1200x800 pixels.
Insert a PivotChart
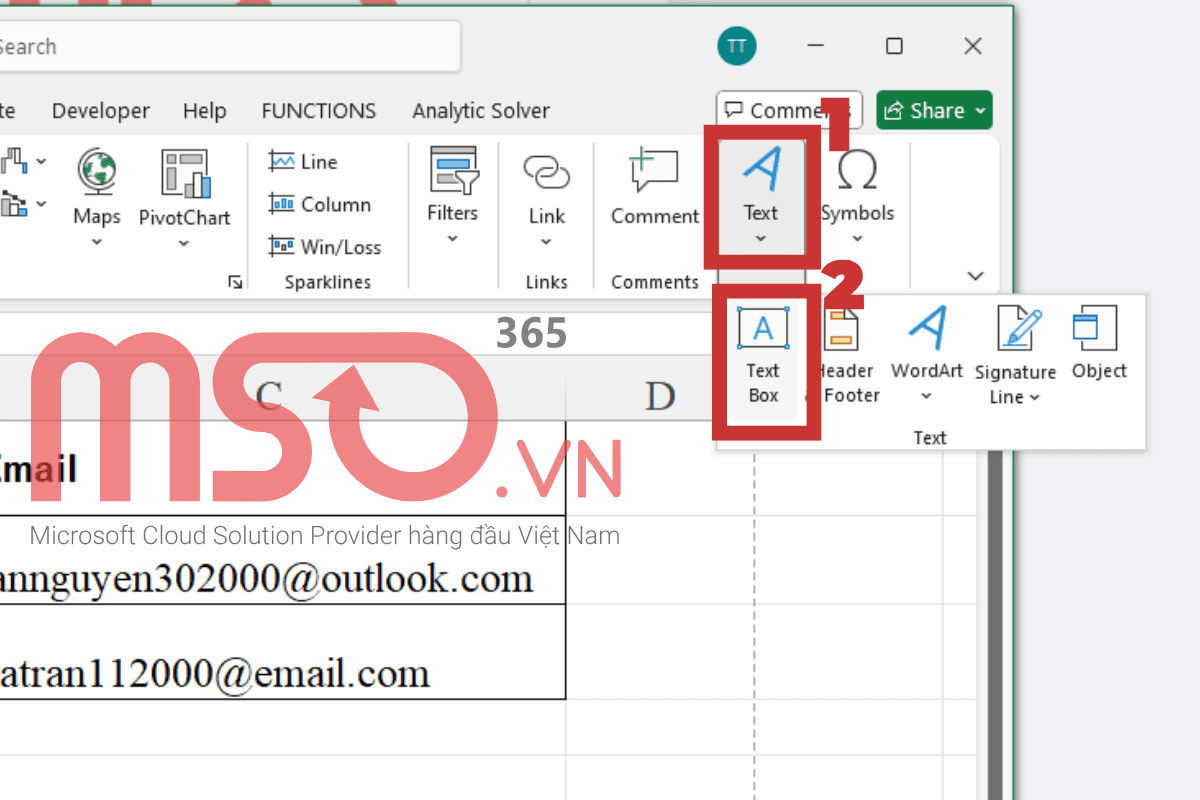click(184, 190)
